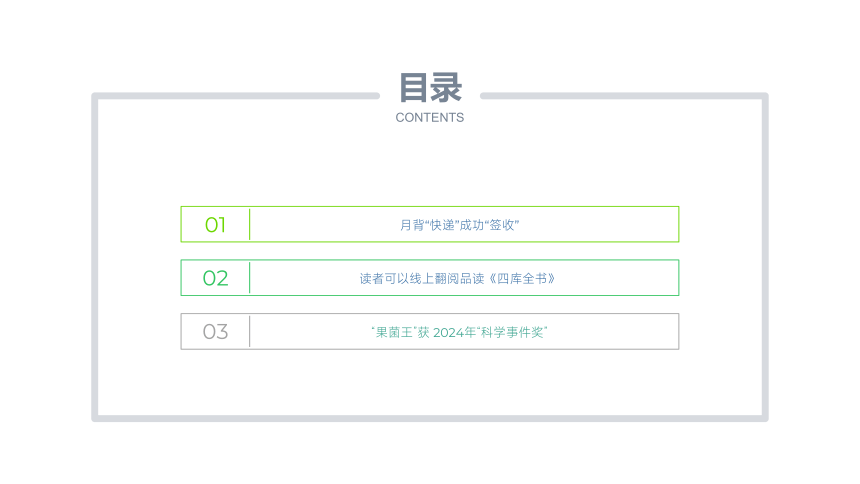Click the 目录 title heading

pos(430,88)
